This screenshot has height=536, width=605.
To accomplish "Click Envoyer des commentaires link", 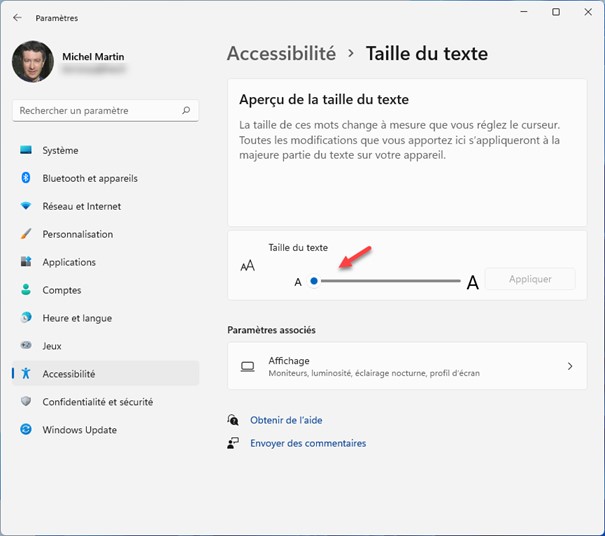I will pyautogui.click(x=308, y=443).
